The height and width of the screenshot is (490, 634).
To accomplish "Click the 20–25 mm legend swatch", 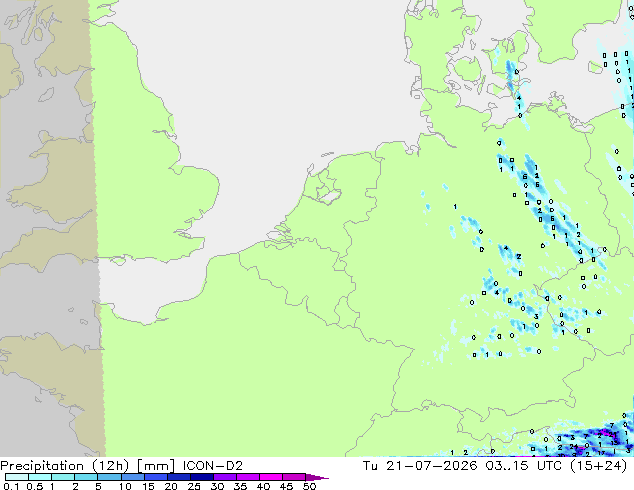I will pyautogui.click(x=178, y=477).
